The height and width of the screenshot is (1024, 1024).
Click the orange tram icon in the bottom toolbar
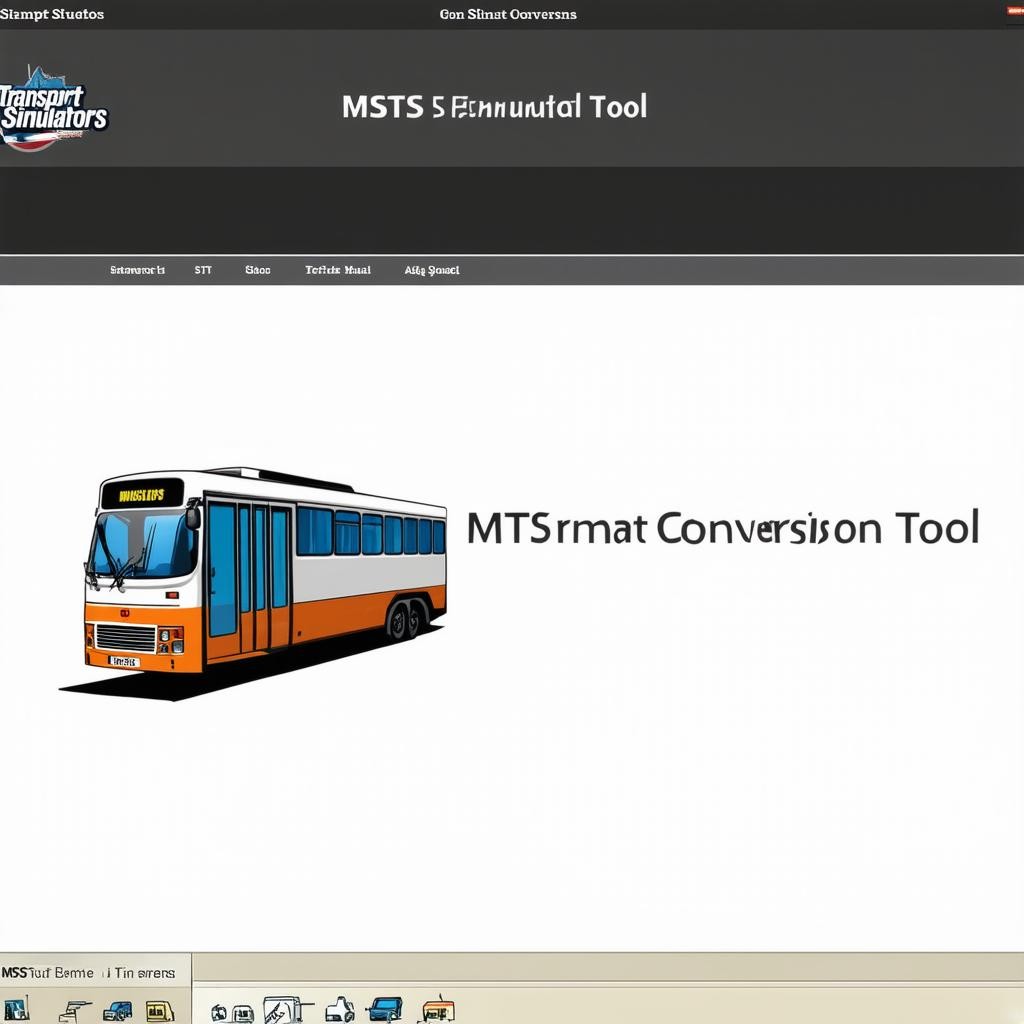[438, 1010]
